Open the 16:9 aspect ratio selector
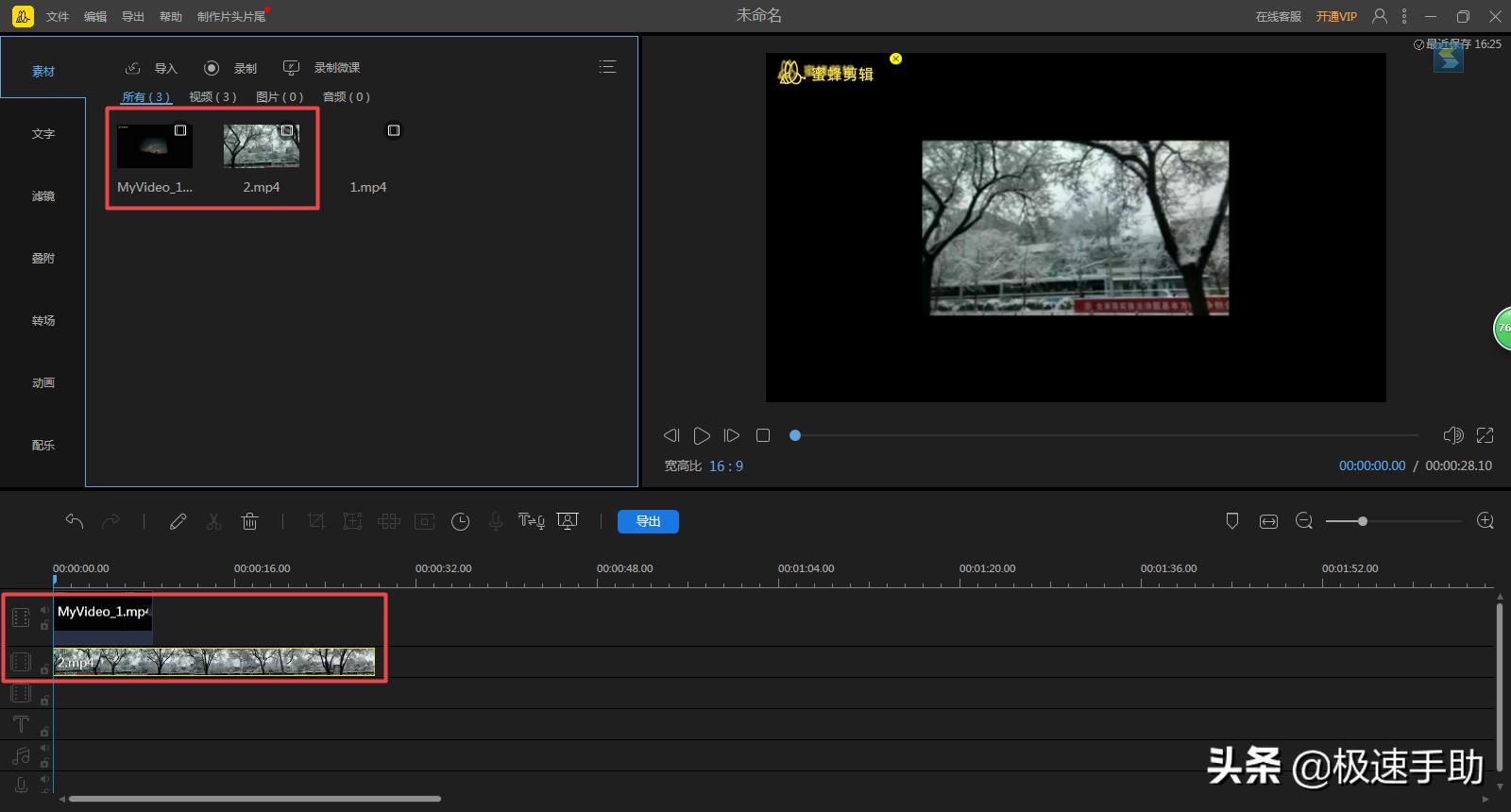The width and height of the screenshot is (1511, 812). 725,466
